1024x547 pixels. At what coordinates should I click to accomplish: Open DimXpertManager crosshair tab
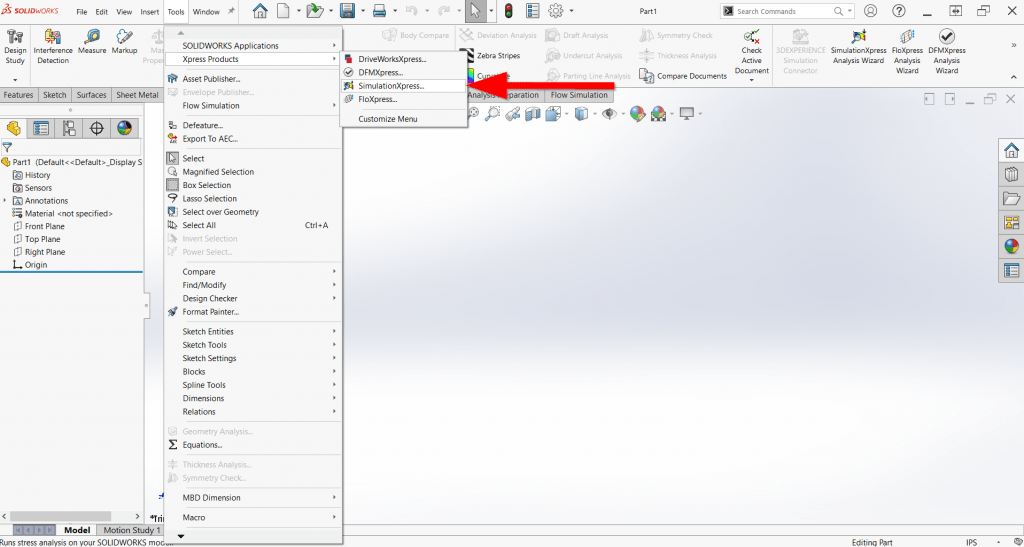(x=97, y=128)
